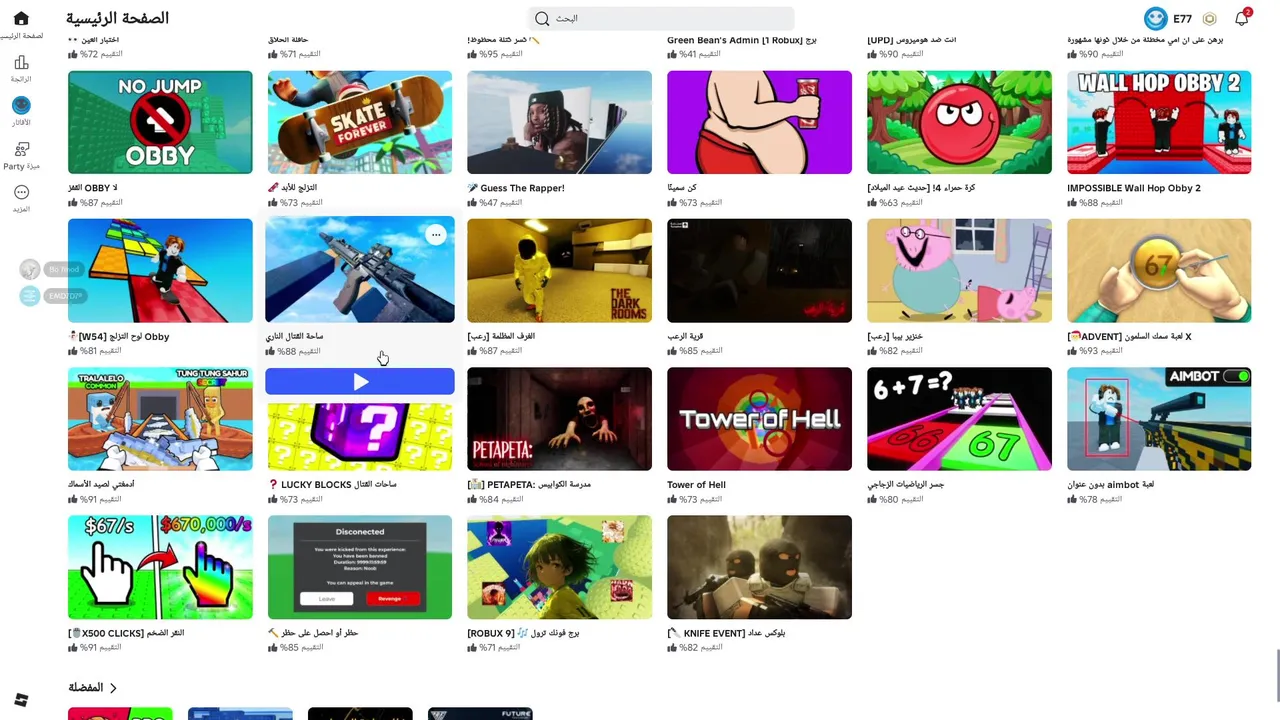Image resolution: width=1280 pixels, height=720 pixels.
Task: Open the Robux balance hexagon icon
Action: point(1210,18)
